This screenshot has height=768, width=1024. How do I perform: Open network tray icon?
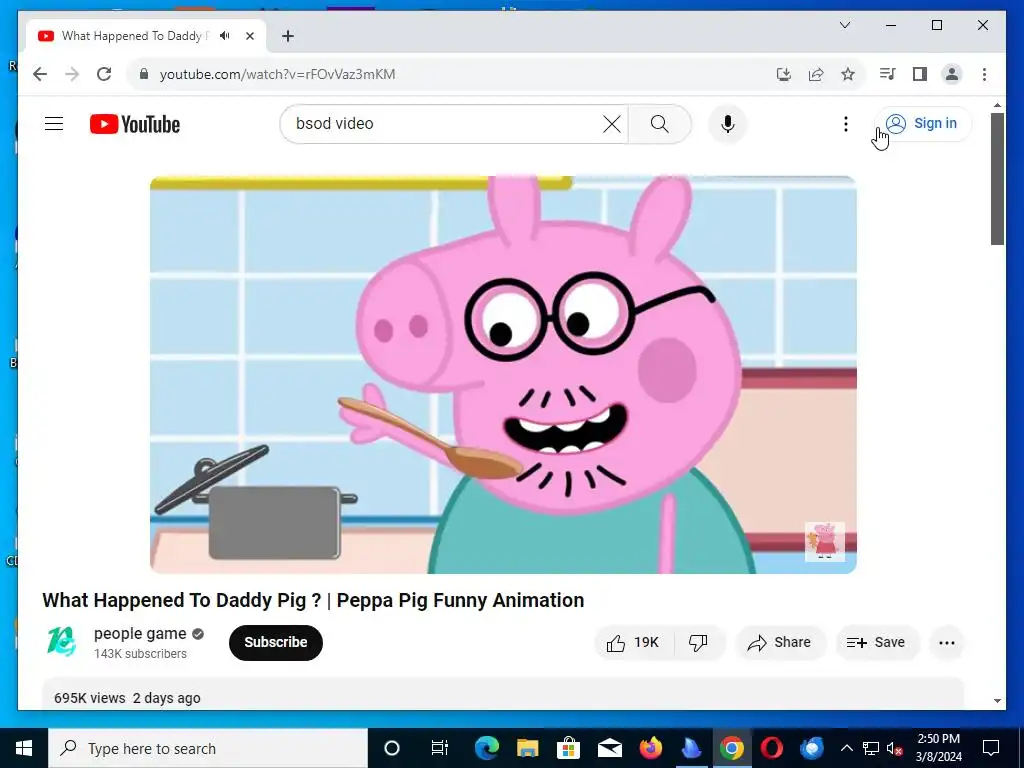click(x=871, y=748)
